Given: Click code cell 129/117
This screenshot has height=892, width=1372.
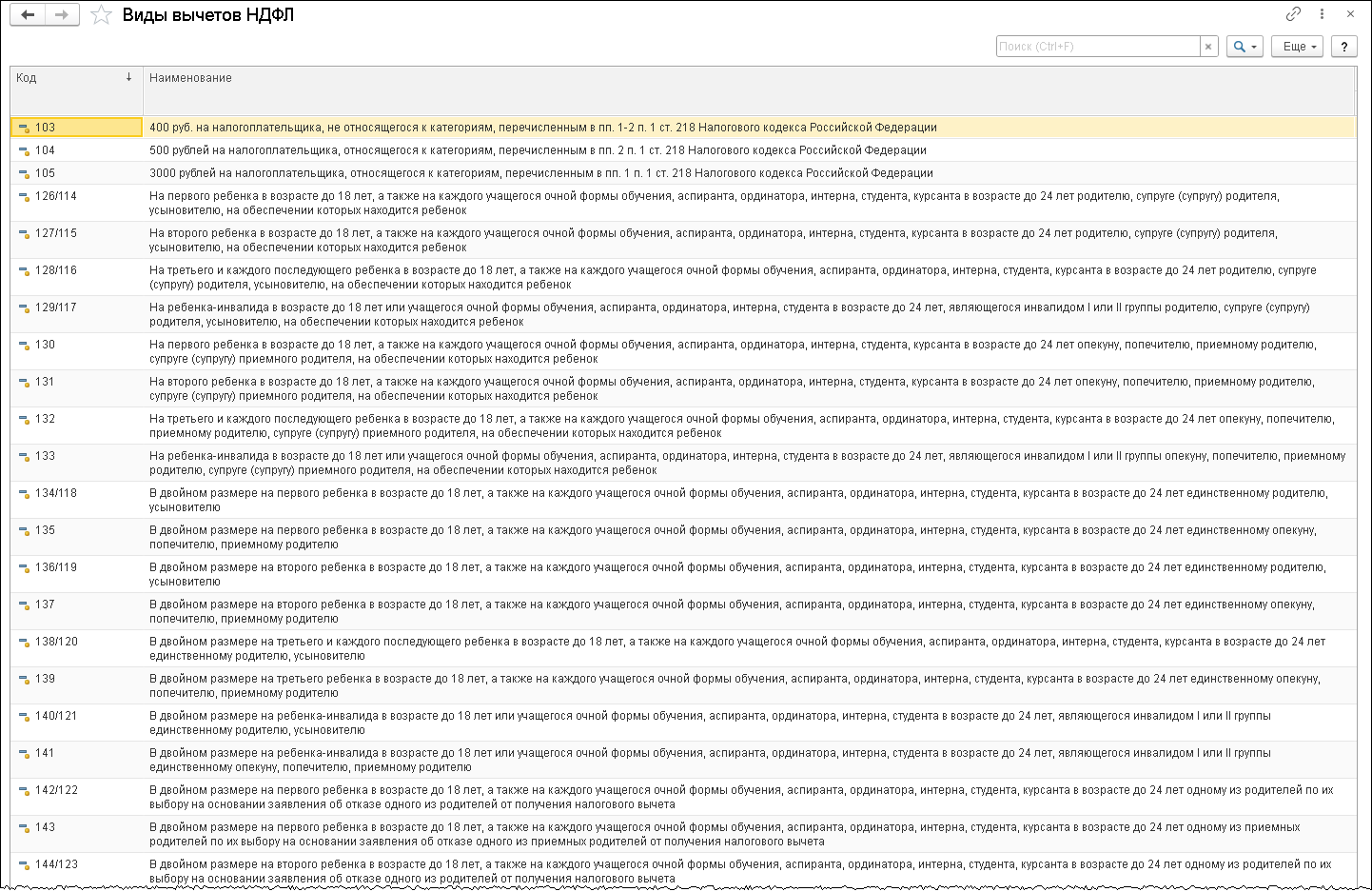Looking at the screenshot, I should pos(77,314).
